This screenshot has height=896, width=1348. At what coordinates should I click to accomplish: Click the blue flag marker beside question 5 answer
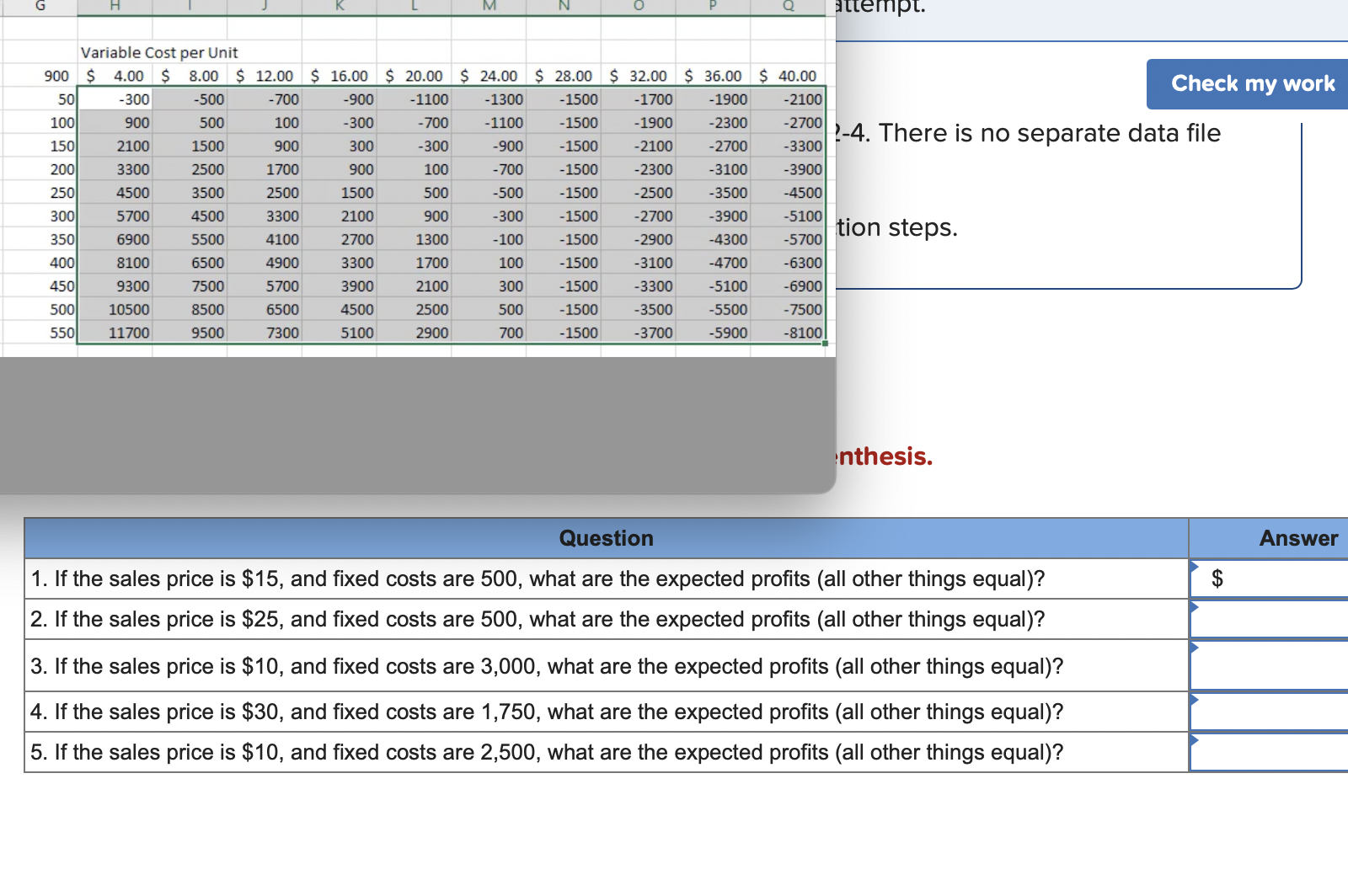click(1193, 742)
